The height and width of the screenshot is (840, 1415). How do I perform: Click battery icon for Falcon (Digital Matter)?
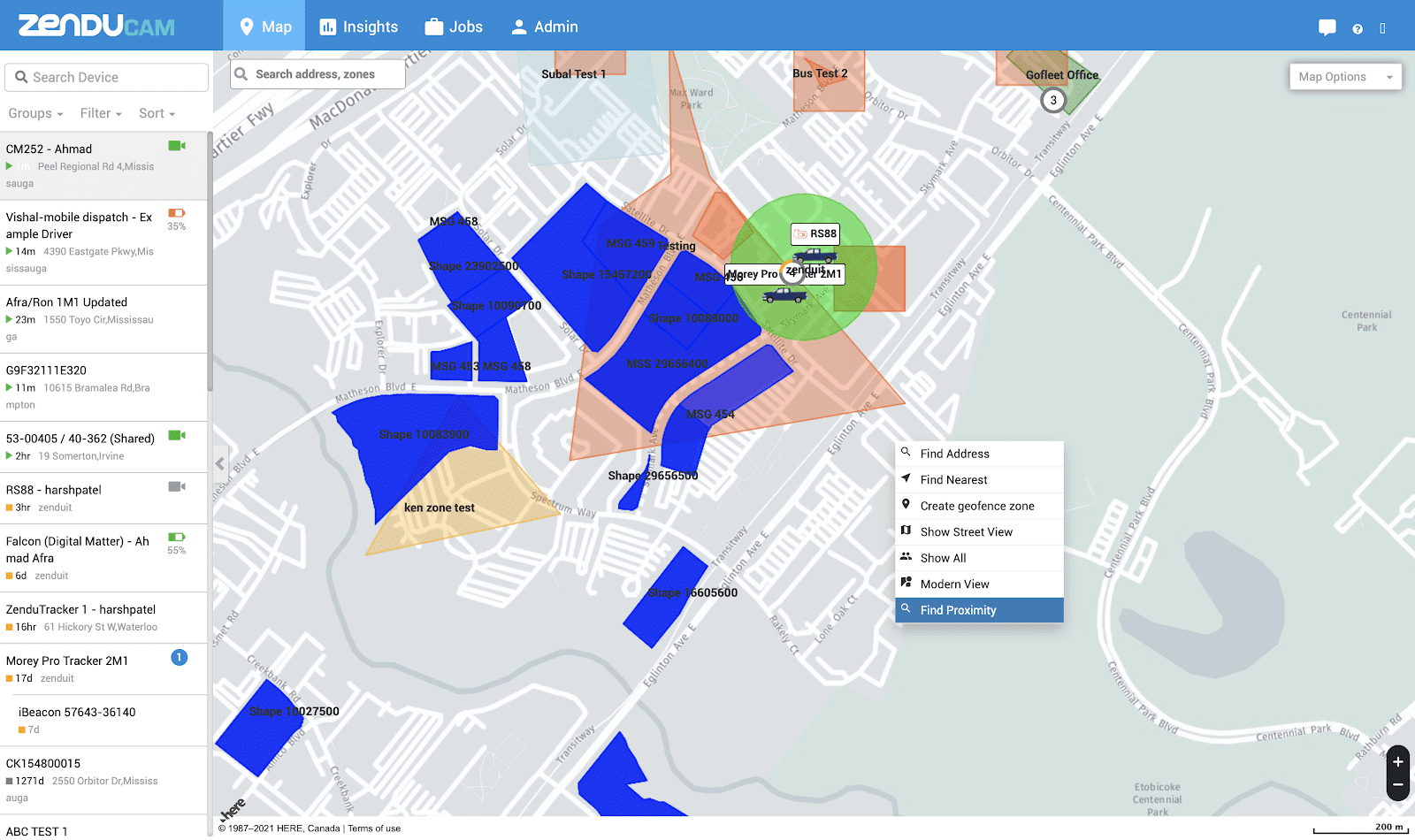pos(177,537)
